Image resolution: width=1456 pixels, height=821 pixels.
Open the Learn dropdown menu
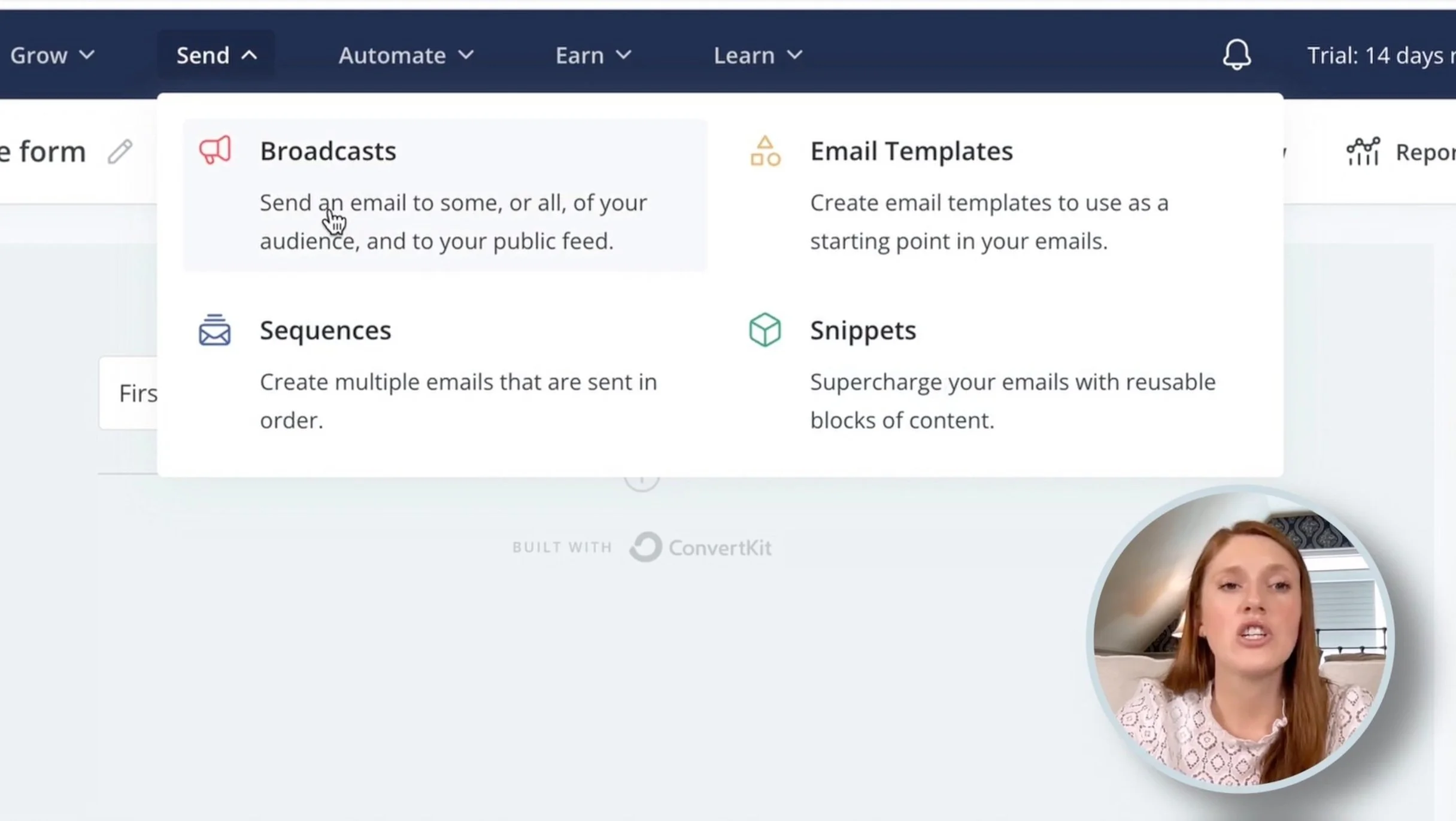point(757,55)
